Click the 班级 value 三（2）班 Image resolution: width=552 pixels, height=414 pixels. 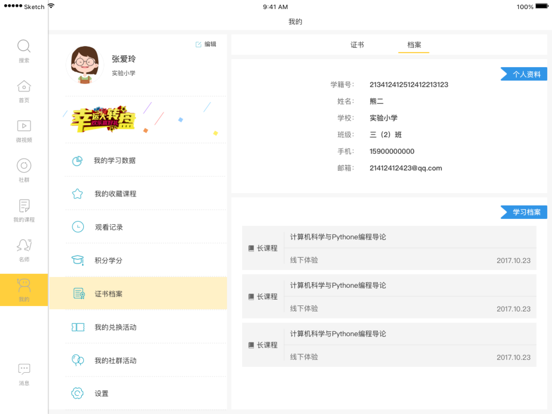pos(385,134)
